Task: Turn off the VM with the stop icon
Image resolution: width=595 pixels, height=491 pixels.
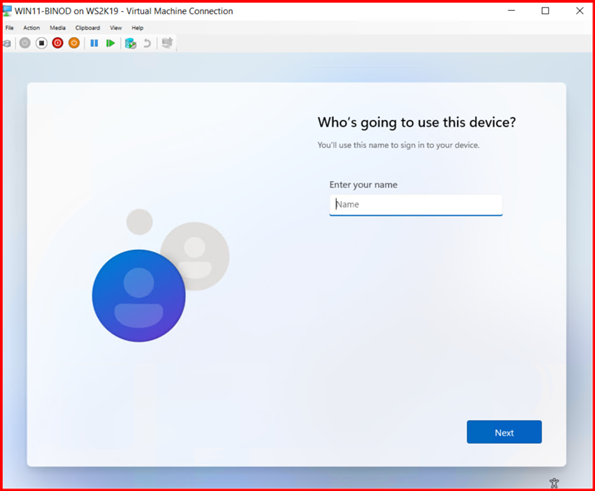Action: 41,43
